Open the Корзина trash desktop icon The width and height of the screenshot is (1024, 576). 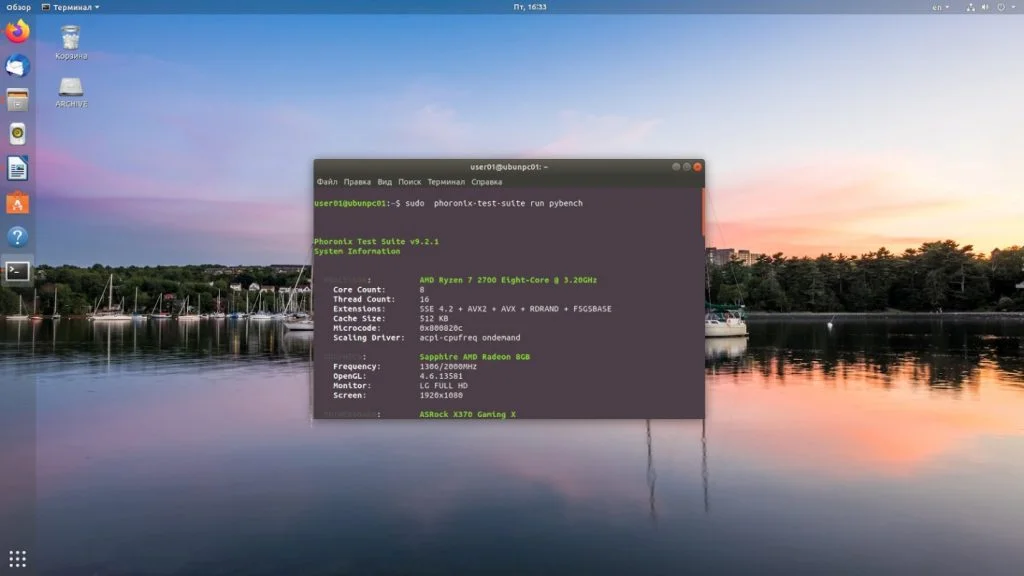coord(71,43)
